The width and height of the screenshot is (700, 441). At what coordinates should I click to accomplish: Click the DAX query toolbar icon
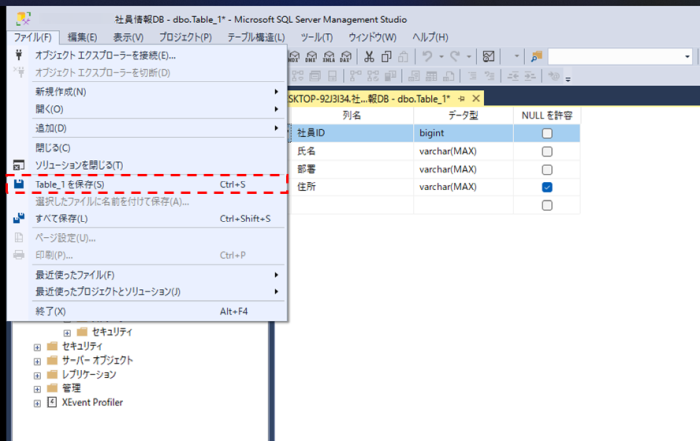pos(347,56)
